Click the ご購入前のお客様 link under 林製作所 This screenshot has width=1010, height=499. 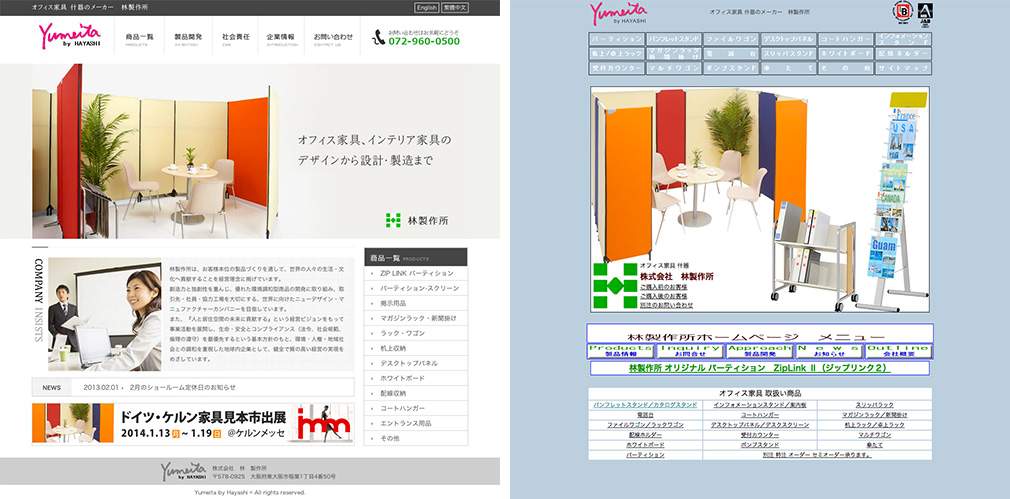pyautogui.click(x=662, y=287)
